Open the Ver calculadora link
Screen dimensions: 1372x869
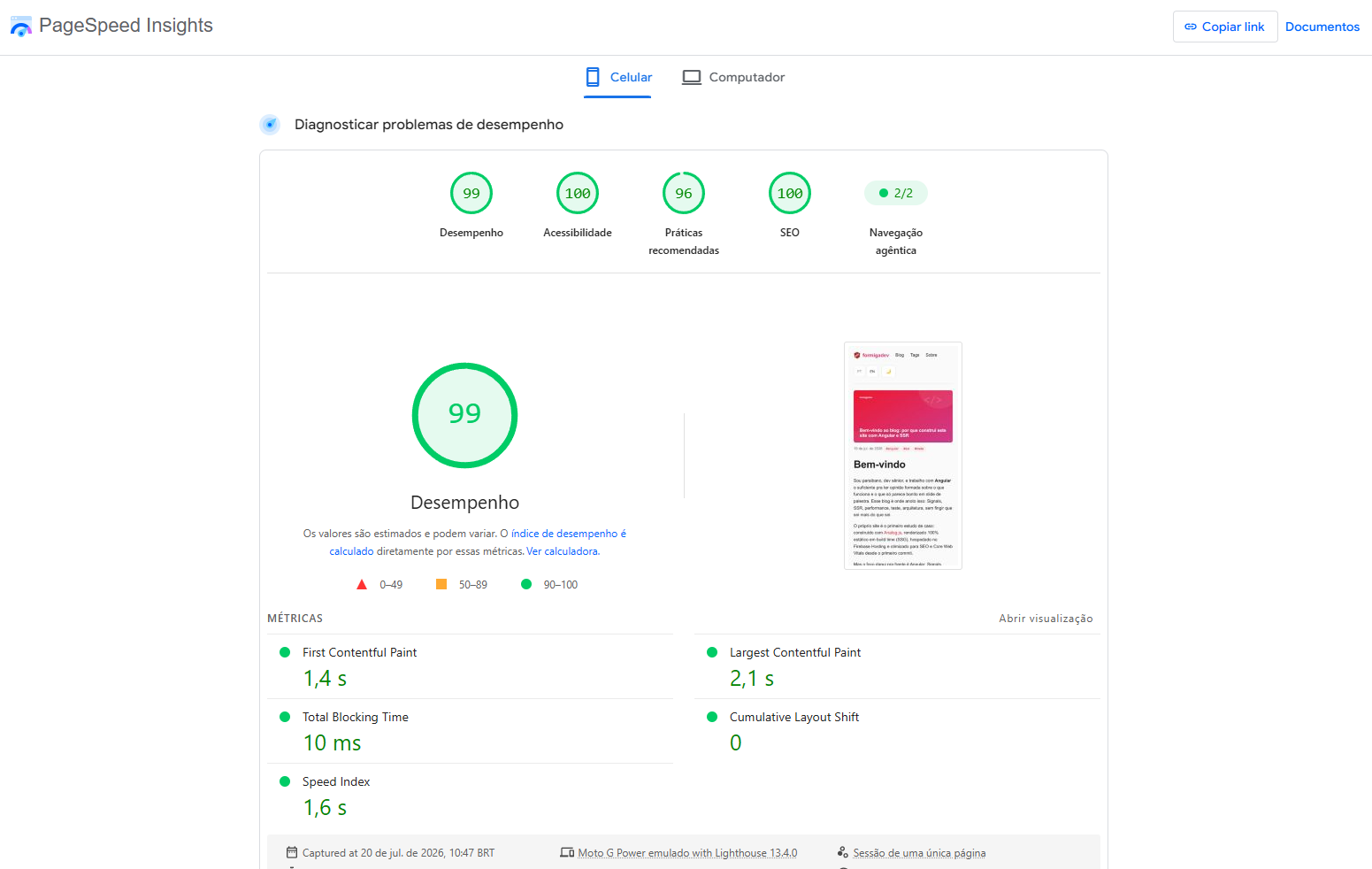(563, 551)
